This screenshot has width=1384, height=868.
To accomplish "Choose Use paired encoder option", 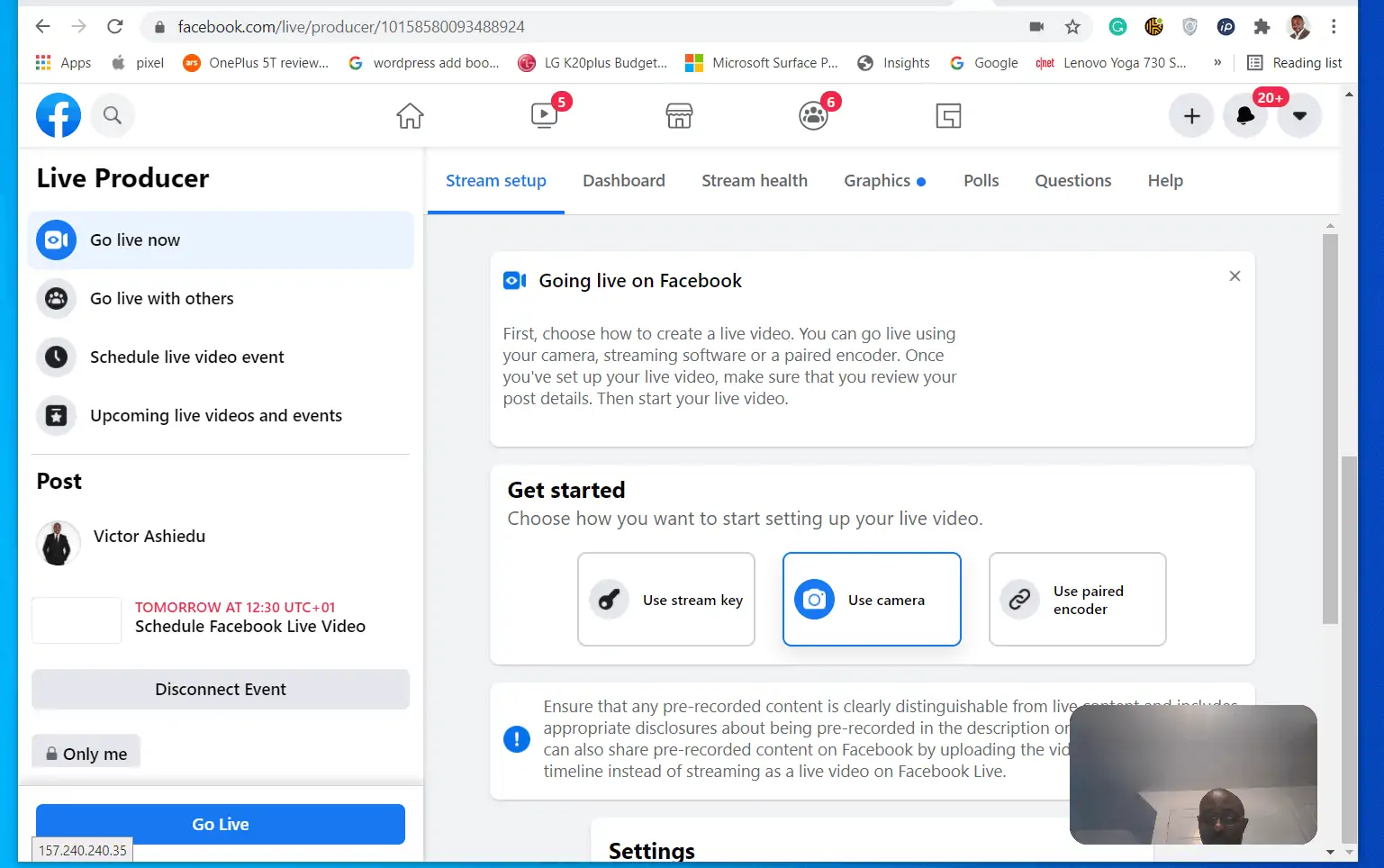I will [1078, 600].
